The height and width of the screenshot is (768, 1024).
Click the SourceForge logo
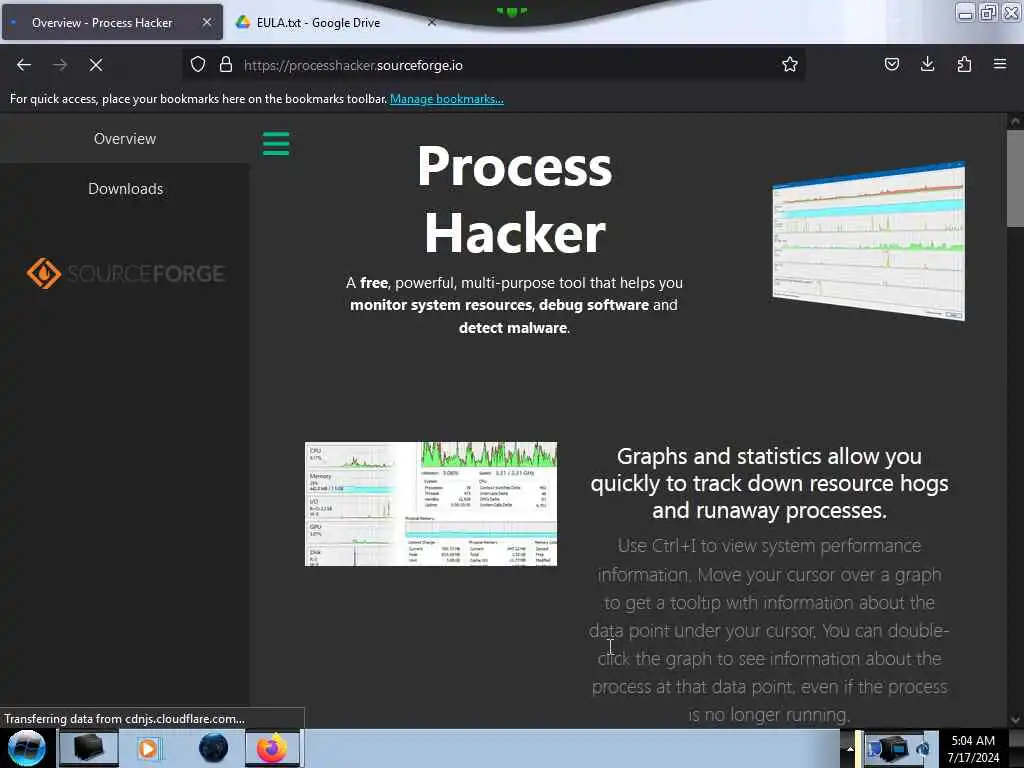coord(125,273)
